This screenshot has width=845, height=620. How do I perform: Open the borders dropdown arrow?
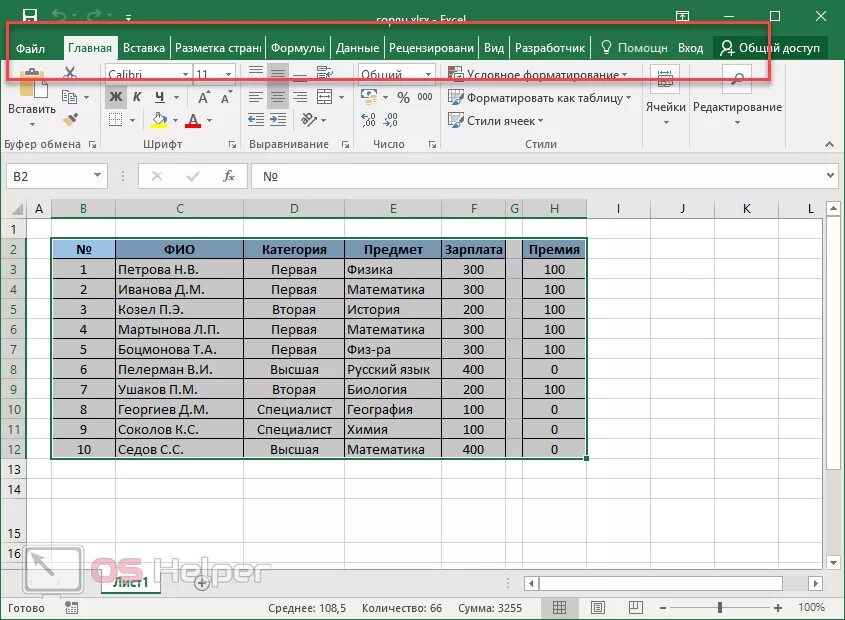tap(132, 120)
